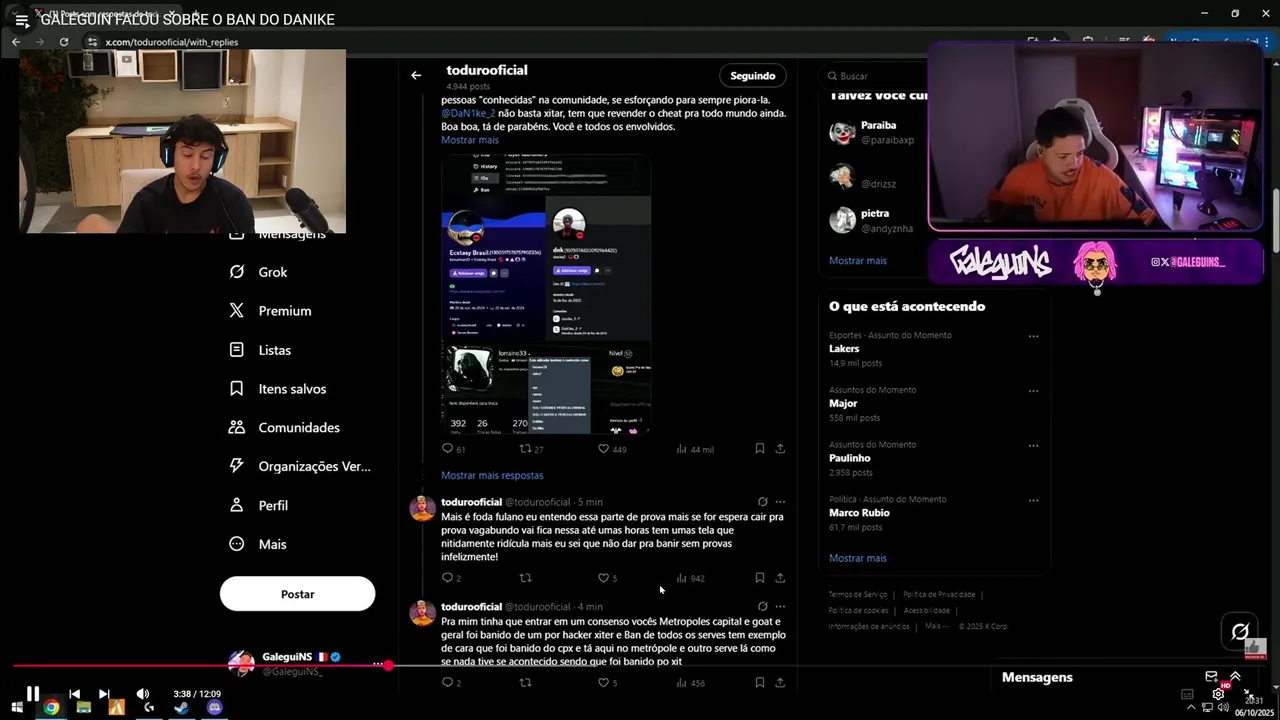Repost the reply with 942 views

(x=525, y=578)
